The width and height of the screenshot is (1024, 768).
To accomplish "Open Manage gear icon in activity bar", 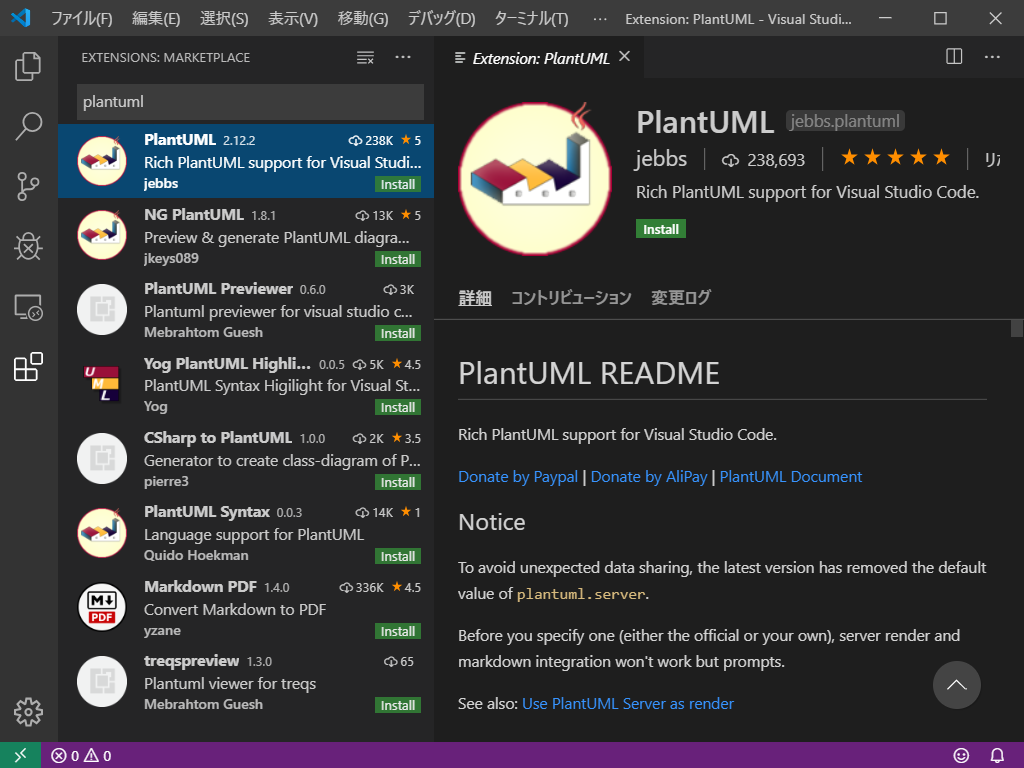I will pyautogui.click(x=28, y=711).
